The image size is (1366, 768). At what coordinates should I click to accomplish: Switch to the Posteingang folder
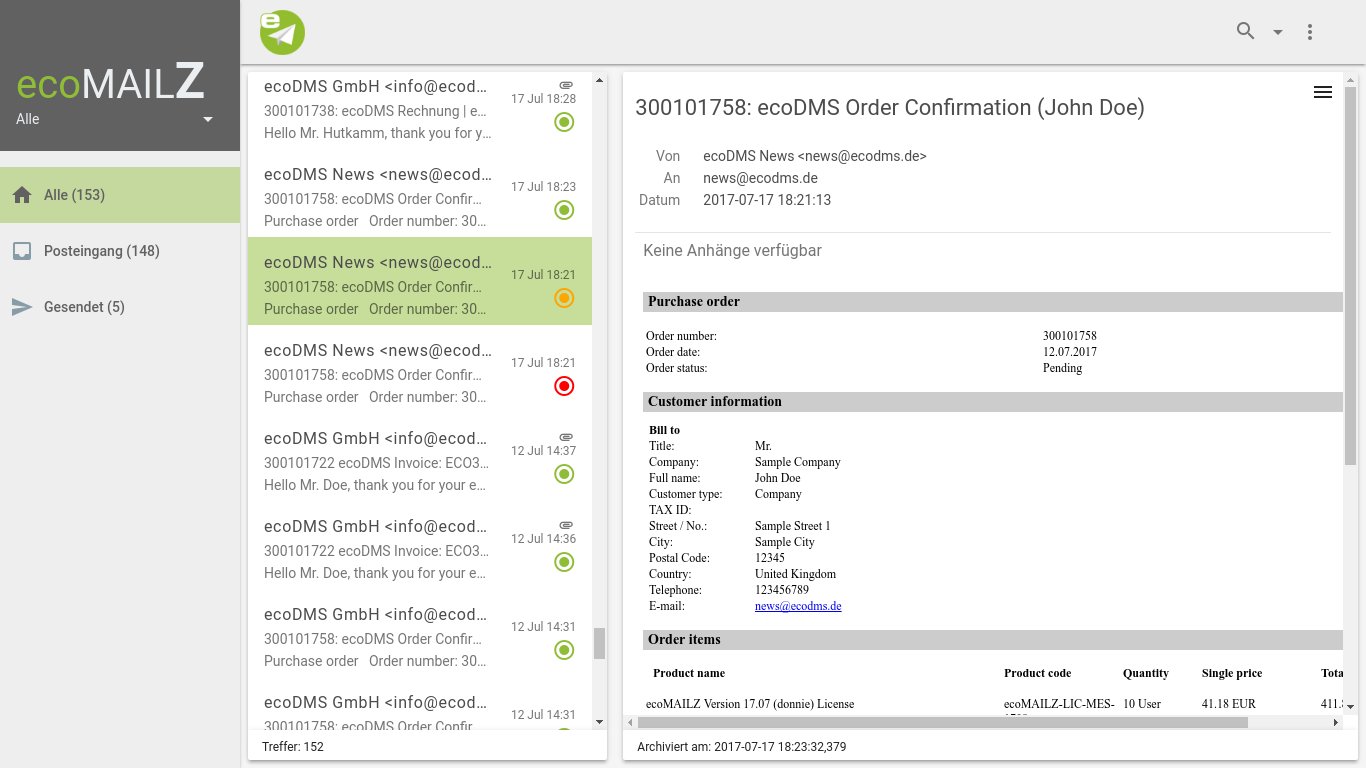coord(100,251)
